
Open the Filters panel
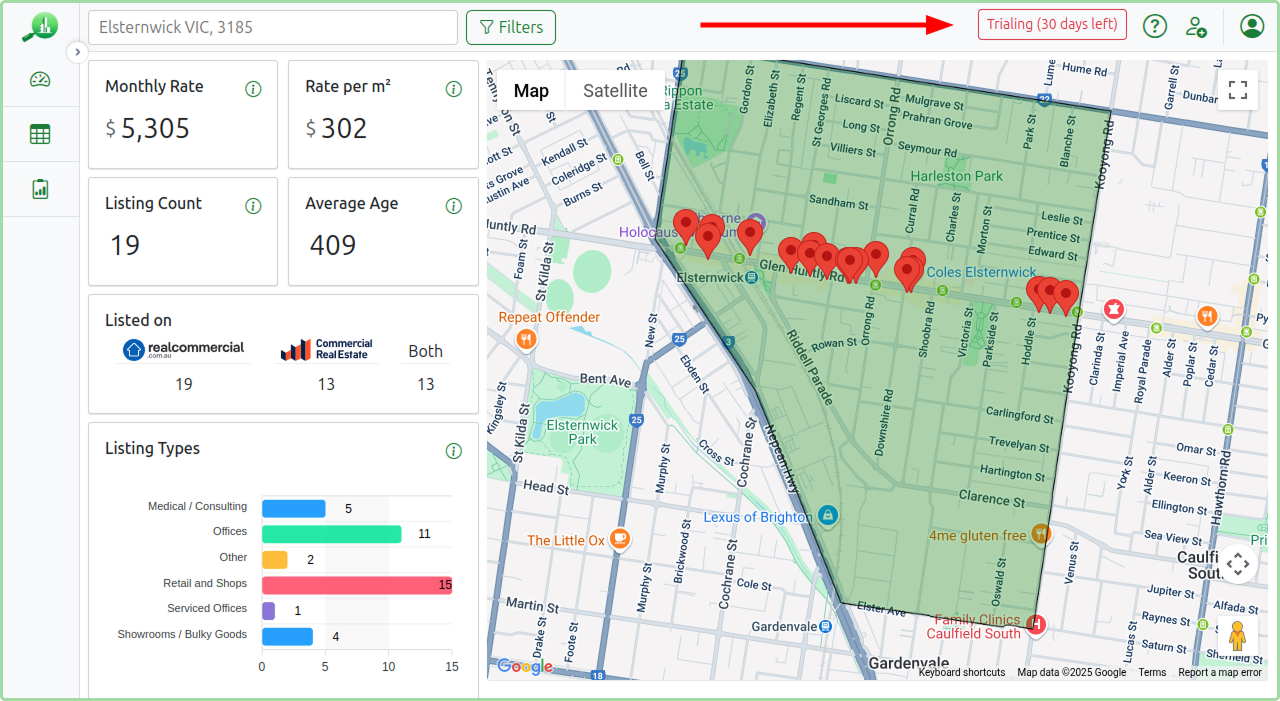pyautogui.click(x=511, y=27)
